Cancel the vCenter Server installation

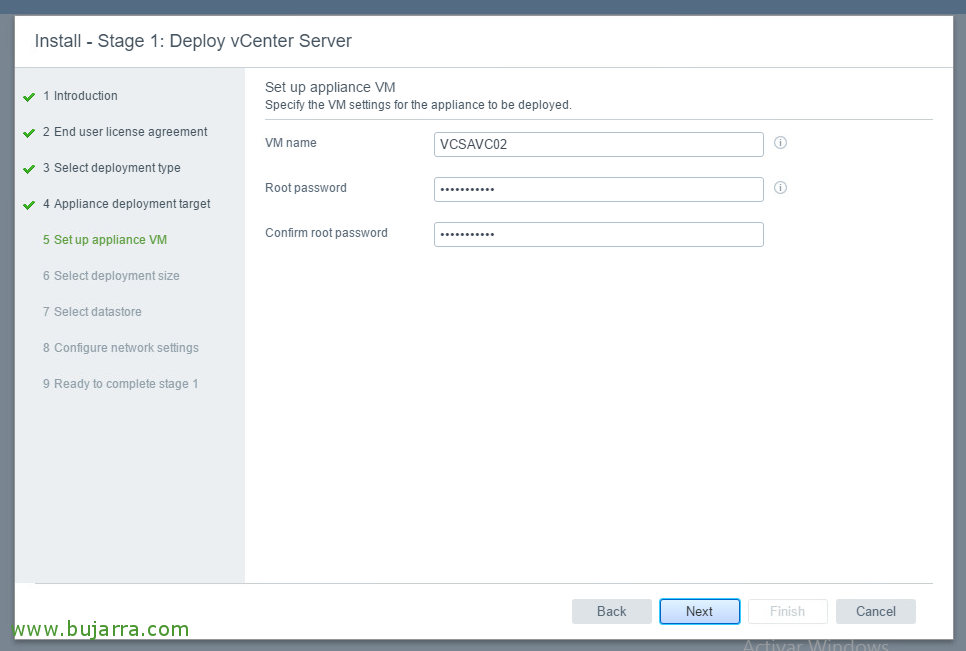tap(875, 611)
